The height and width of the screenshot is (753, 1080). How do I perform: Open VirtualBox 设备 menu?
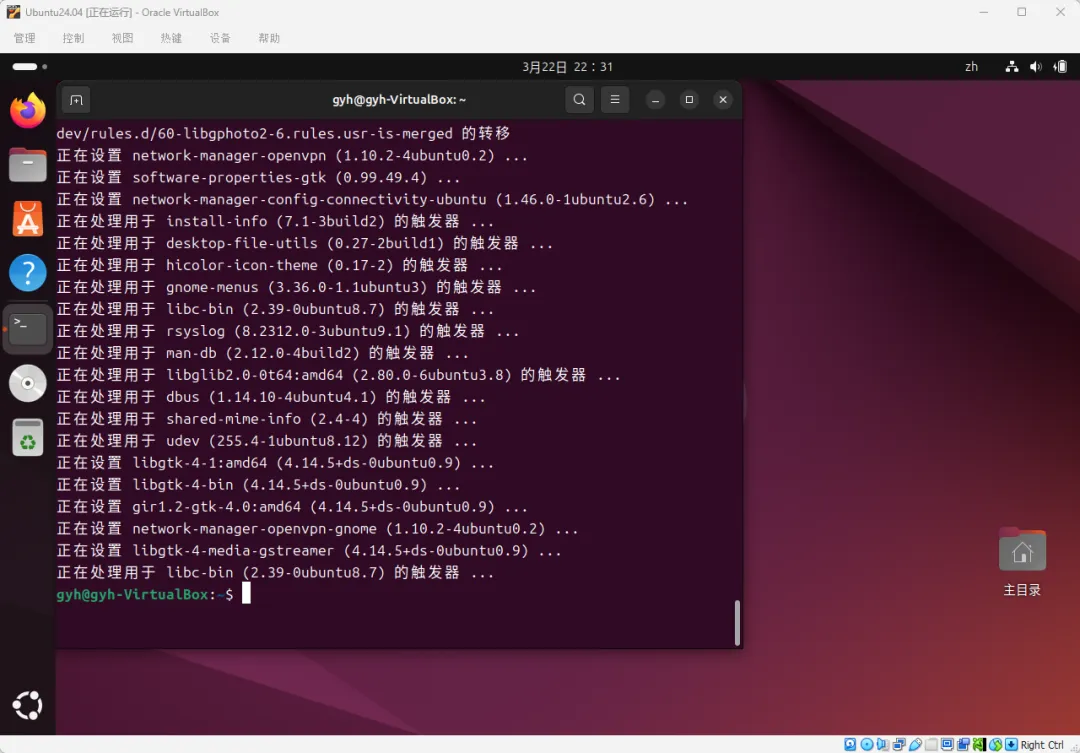click(x=220, y=38)
